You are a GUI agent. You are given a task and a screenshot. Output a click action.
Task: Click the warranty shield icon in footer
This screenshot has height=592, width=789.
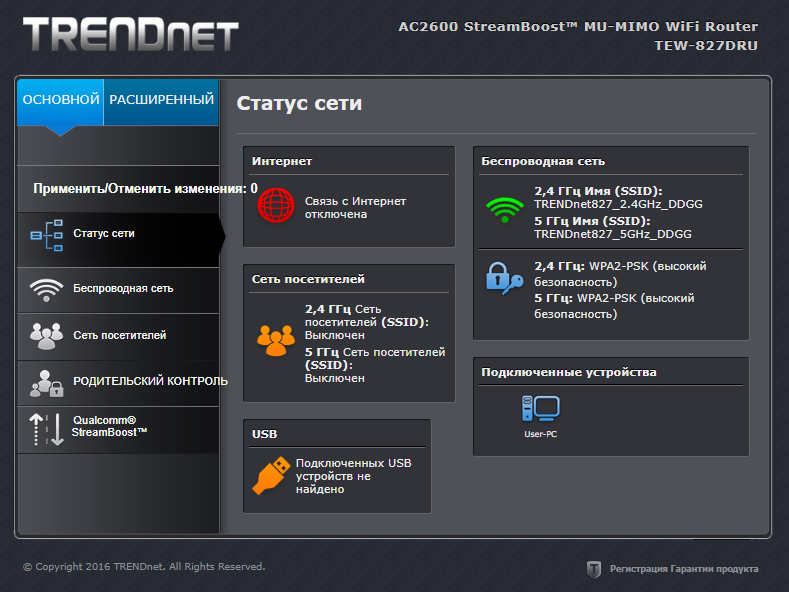tap(594, 569)
